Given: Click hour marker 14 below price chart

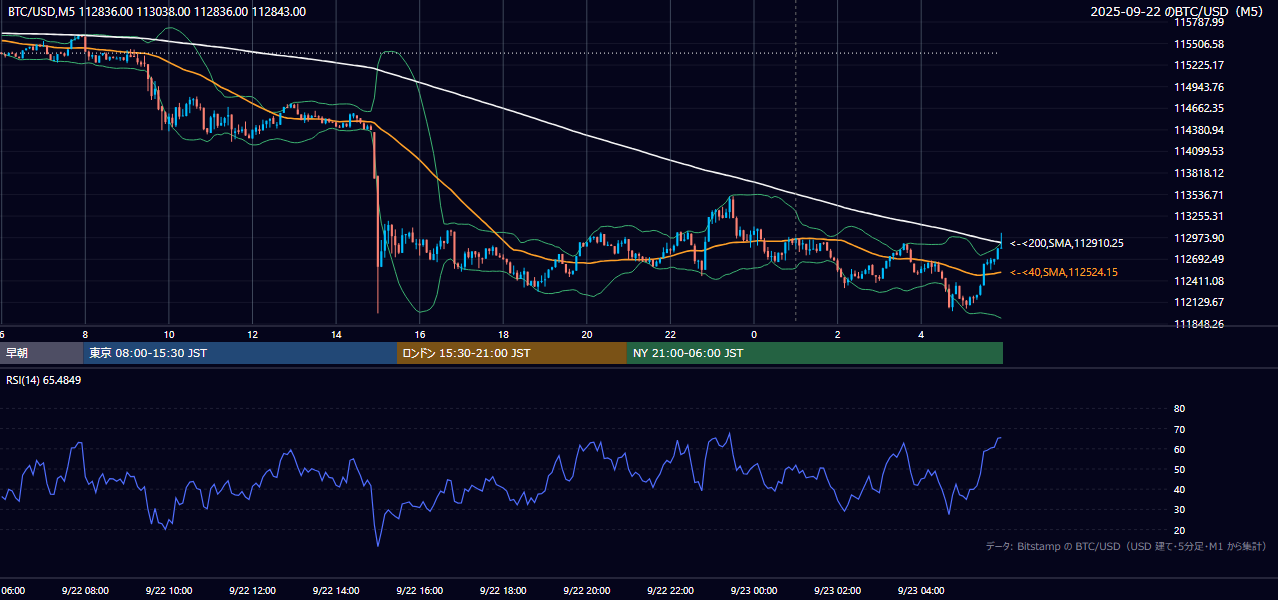Looking at the screenshot, I should coord(336,334).
